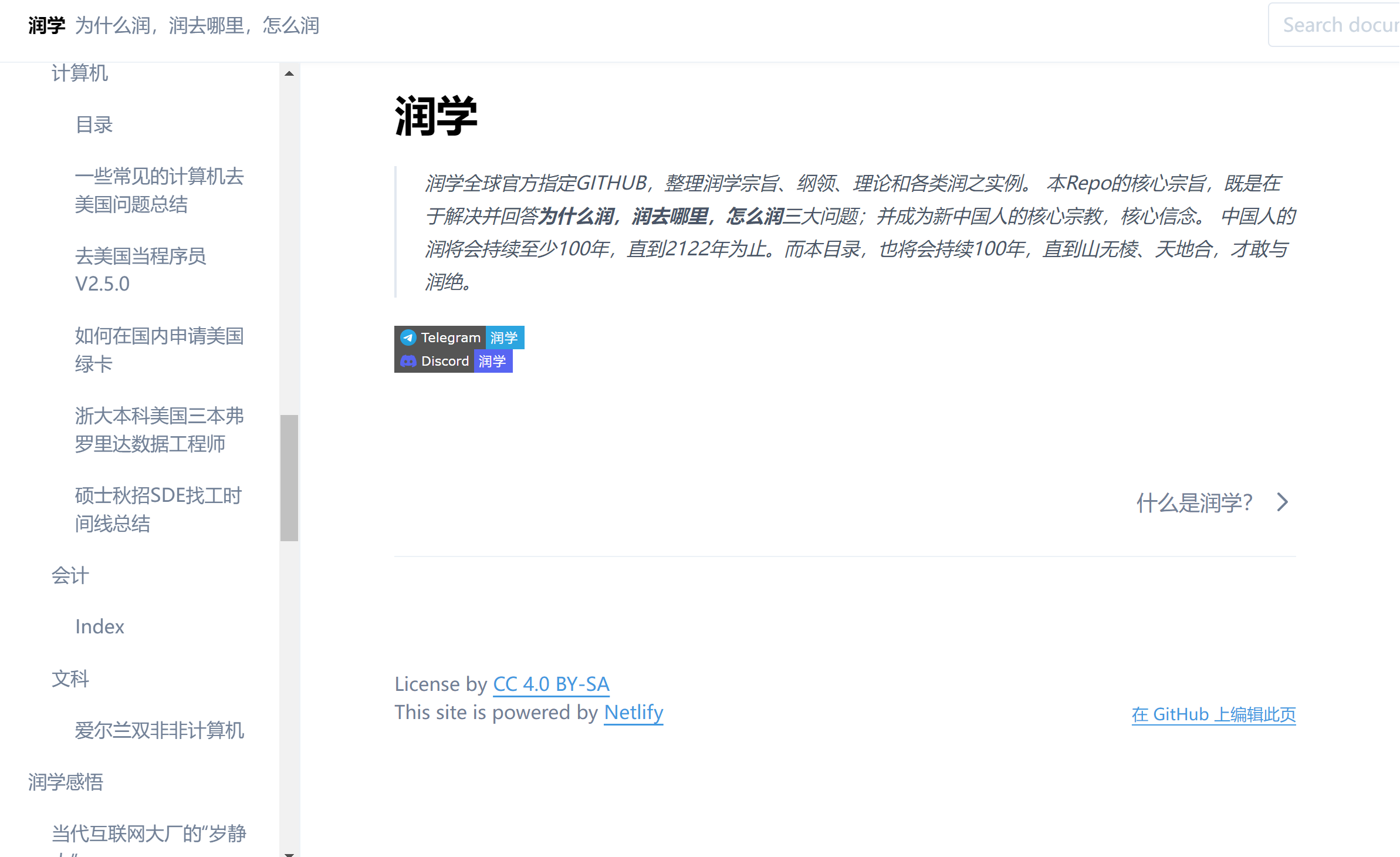Screen dimensions: 1400x857
Task: Open 一些常见的计算机去美国问题总结 page
Action: [160, 190]
